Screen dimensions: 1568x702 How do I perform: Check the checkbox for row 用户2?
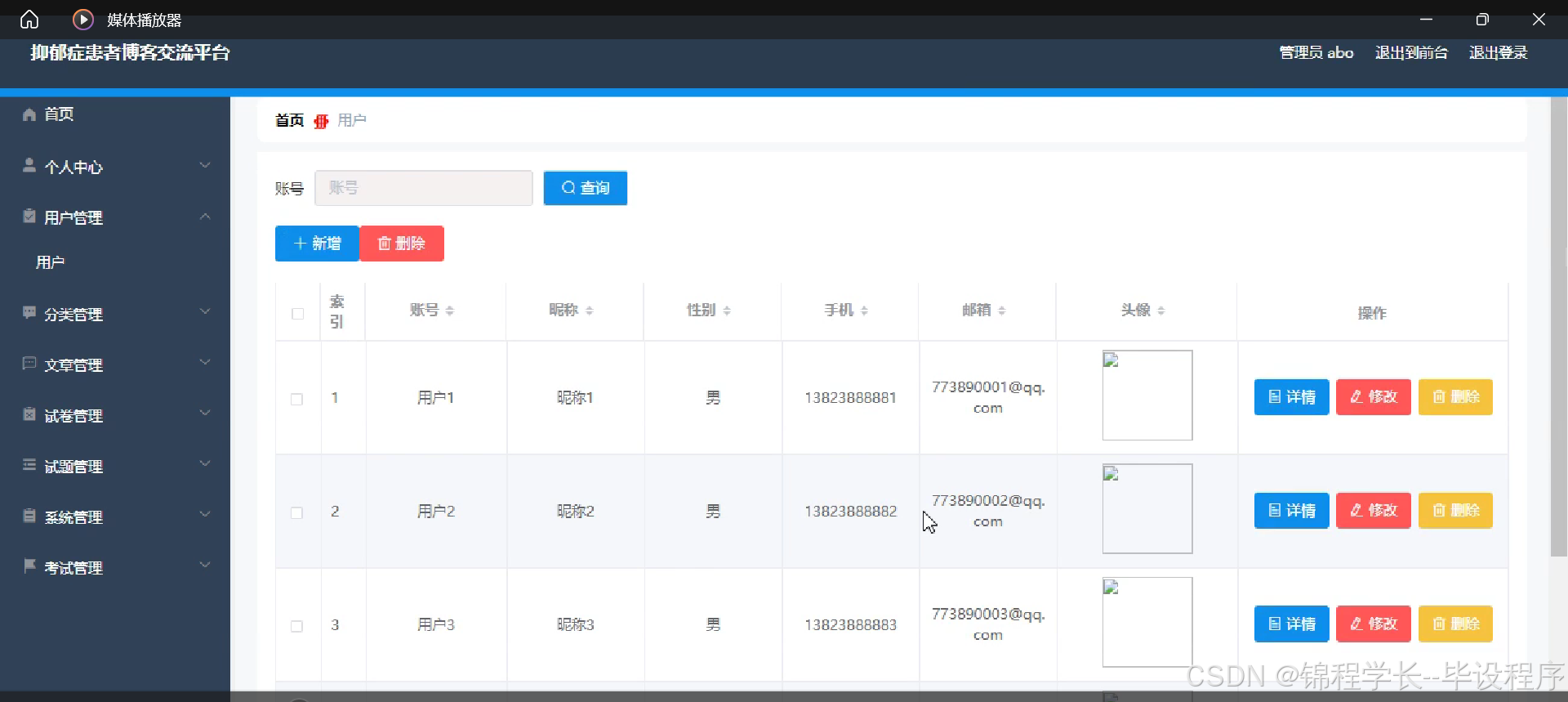(296, 512)
